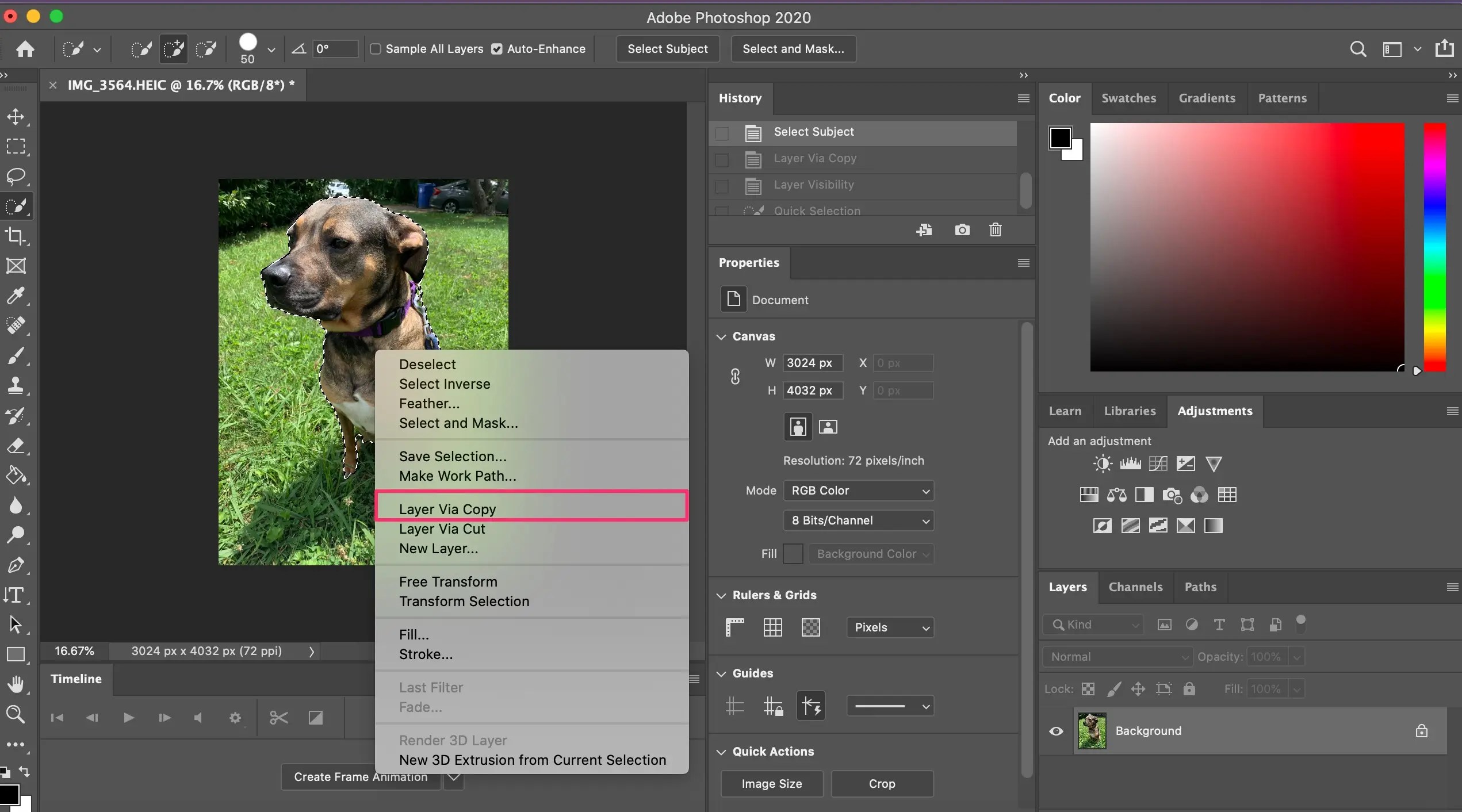The height and width of the screenshot is (812, 1462).
Task: Click the canvas width input field
Action: tap(812, 363)
